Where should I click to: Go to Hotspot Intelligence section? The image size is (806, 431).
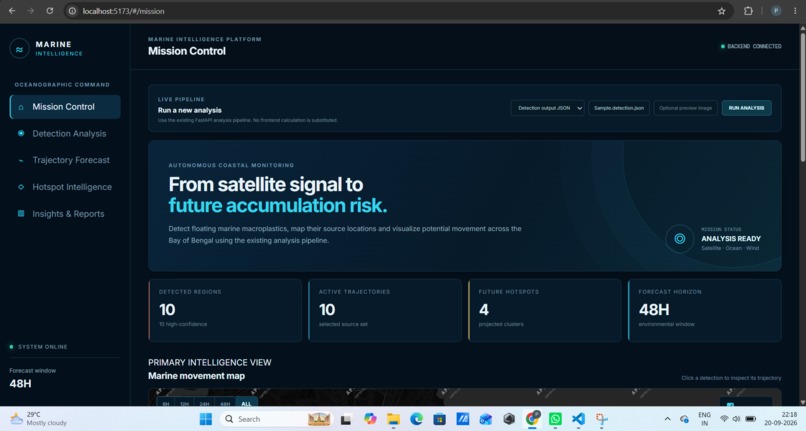point(65,187)
